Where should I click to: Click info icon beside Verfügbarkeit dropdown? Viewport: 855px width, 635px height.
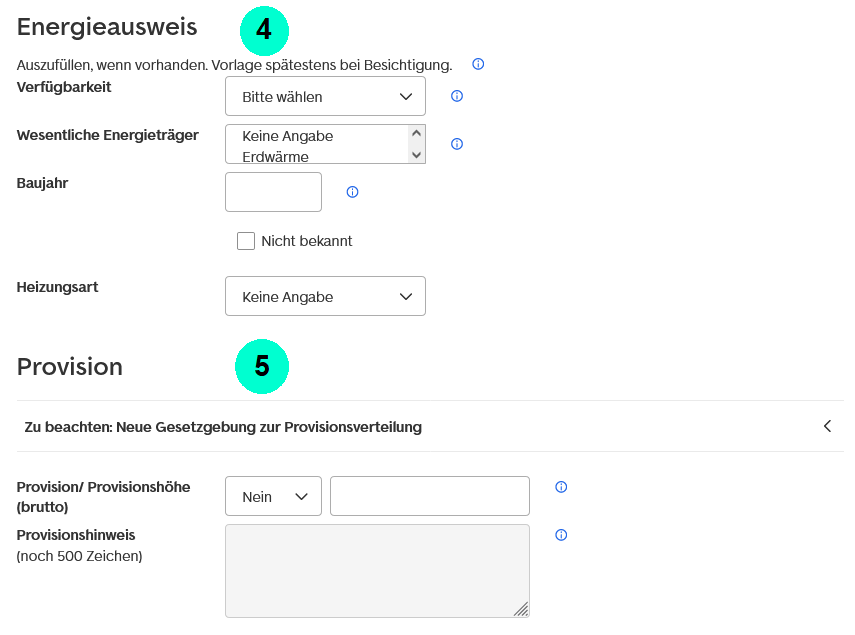457,96
